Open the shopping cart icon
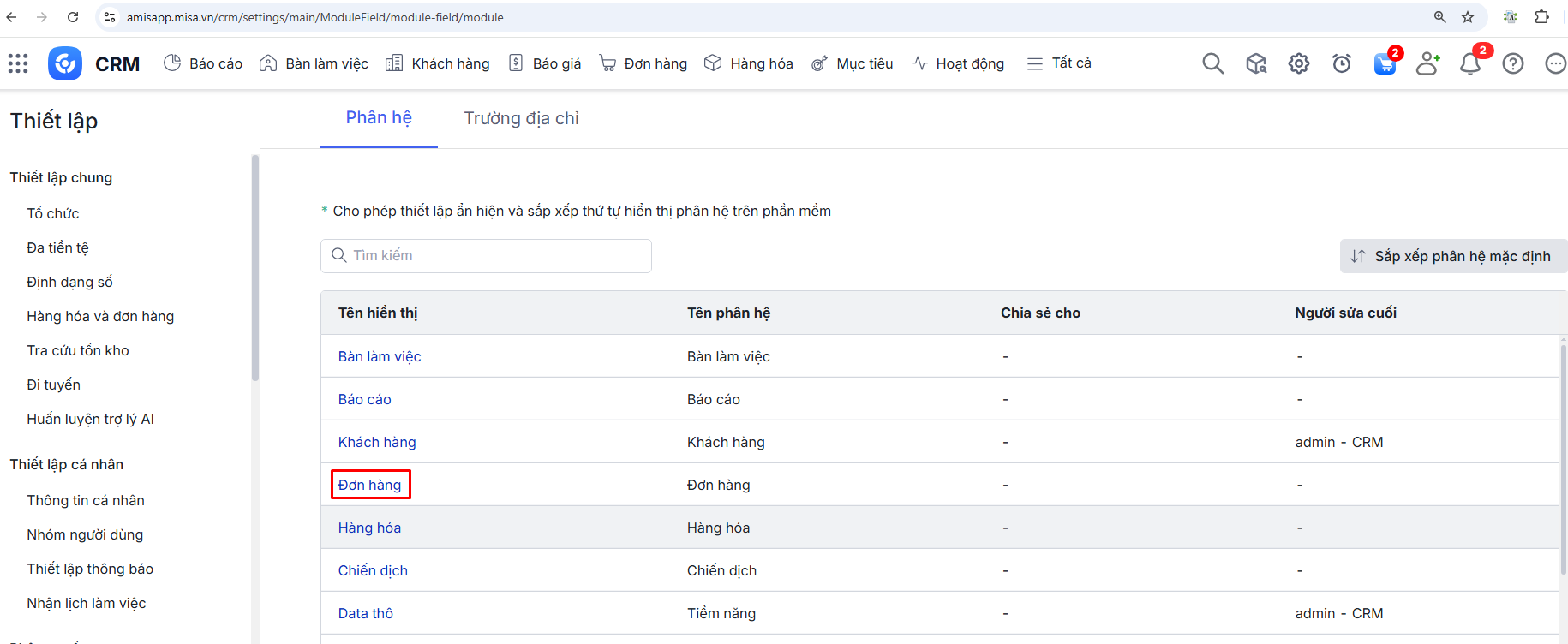 click(1385, 64)
